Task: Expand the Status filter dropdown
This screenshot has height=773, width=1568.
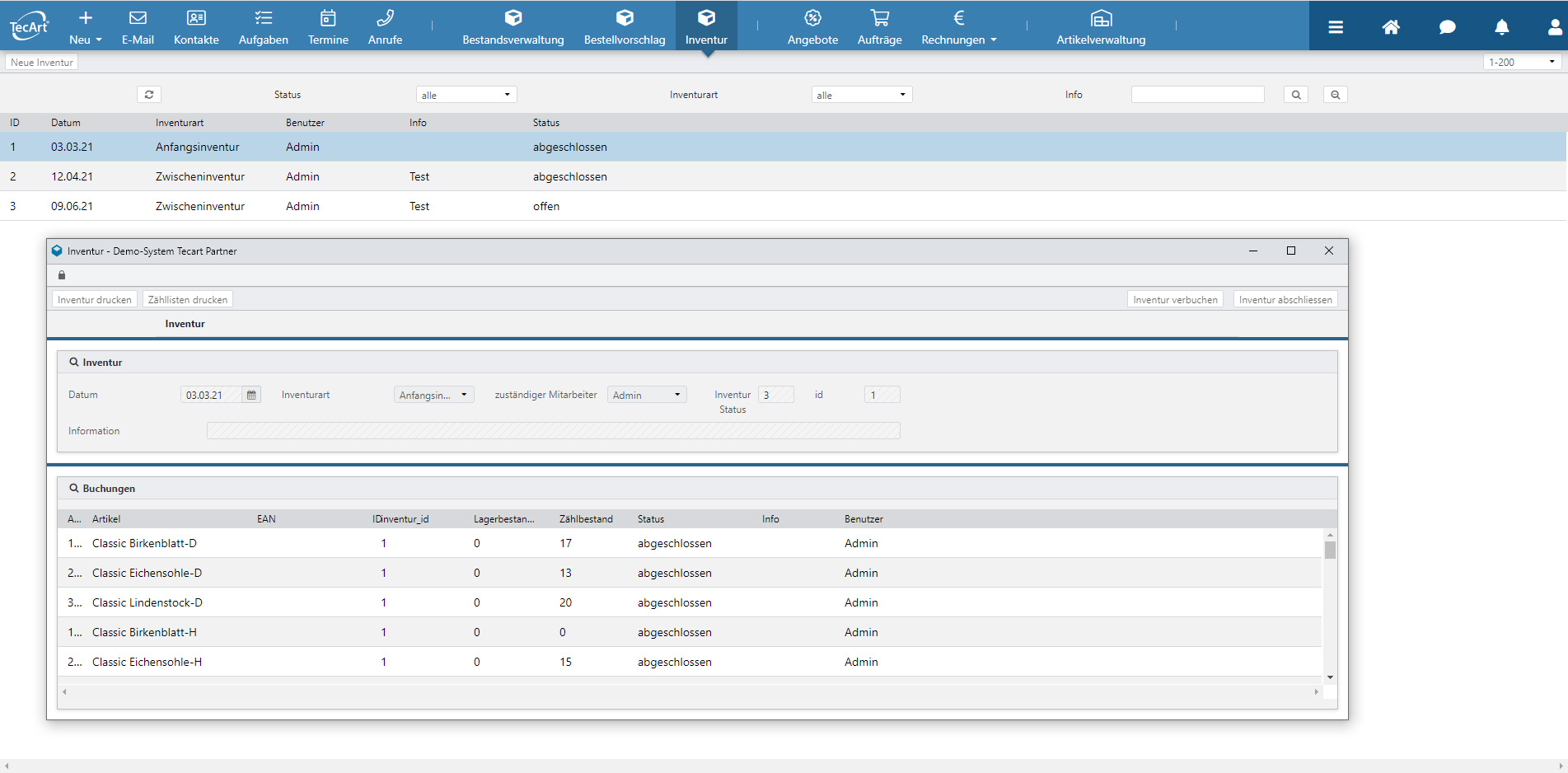Action: pos(466,95)
